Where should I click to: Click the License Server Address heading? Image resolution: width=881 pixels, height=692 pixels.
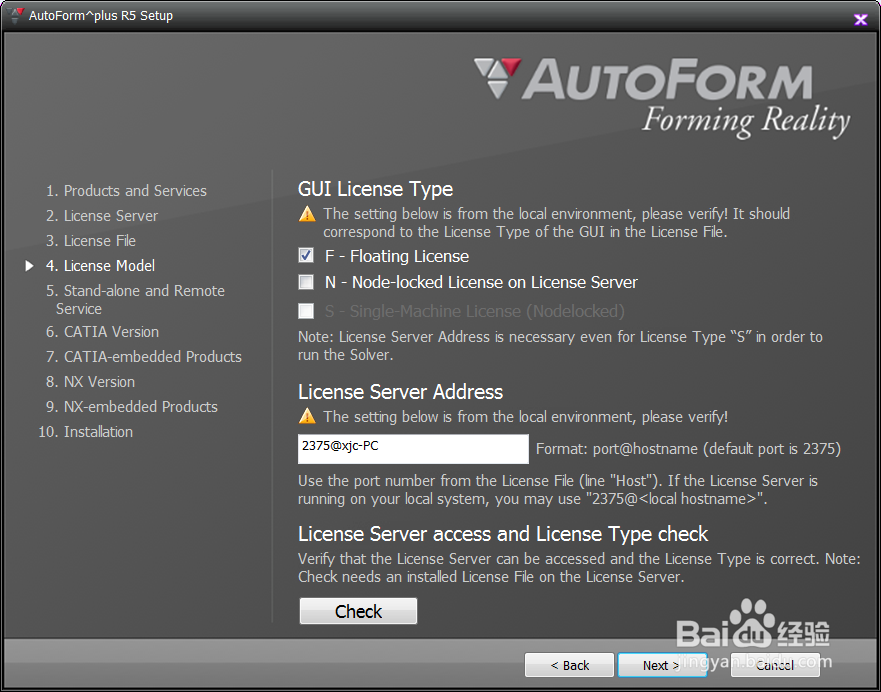click(x=401, y=392)
